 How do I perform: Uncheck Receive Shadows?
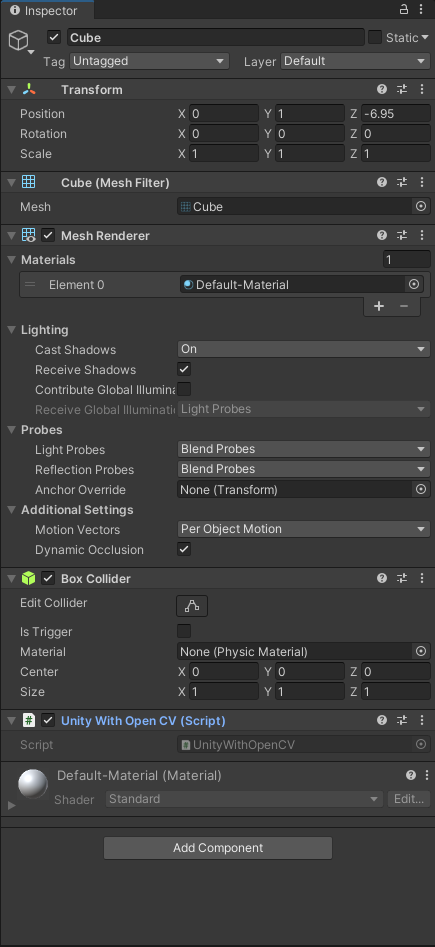[x=184, y=369]
